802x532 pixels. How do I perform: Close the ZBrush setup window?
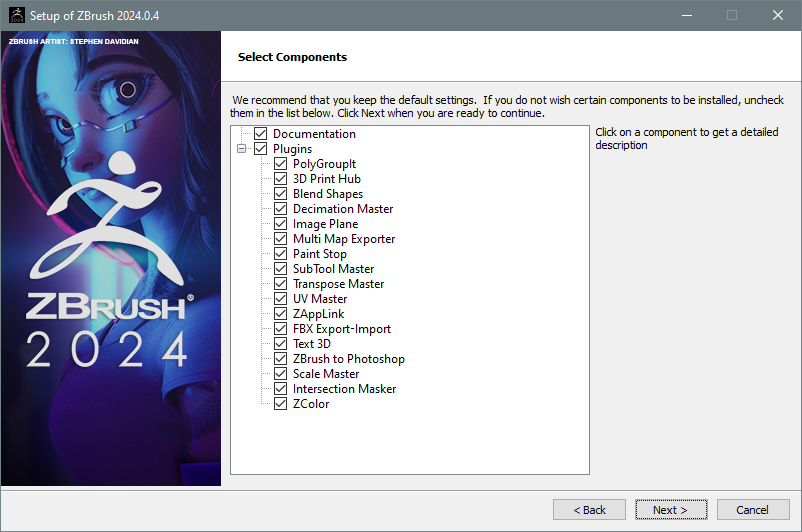click(x=778, y=15)
